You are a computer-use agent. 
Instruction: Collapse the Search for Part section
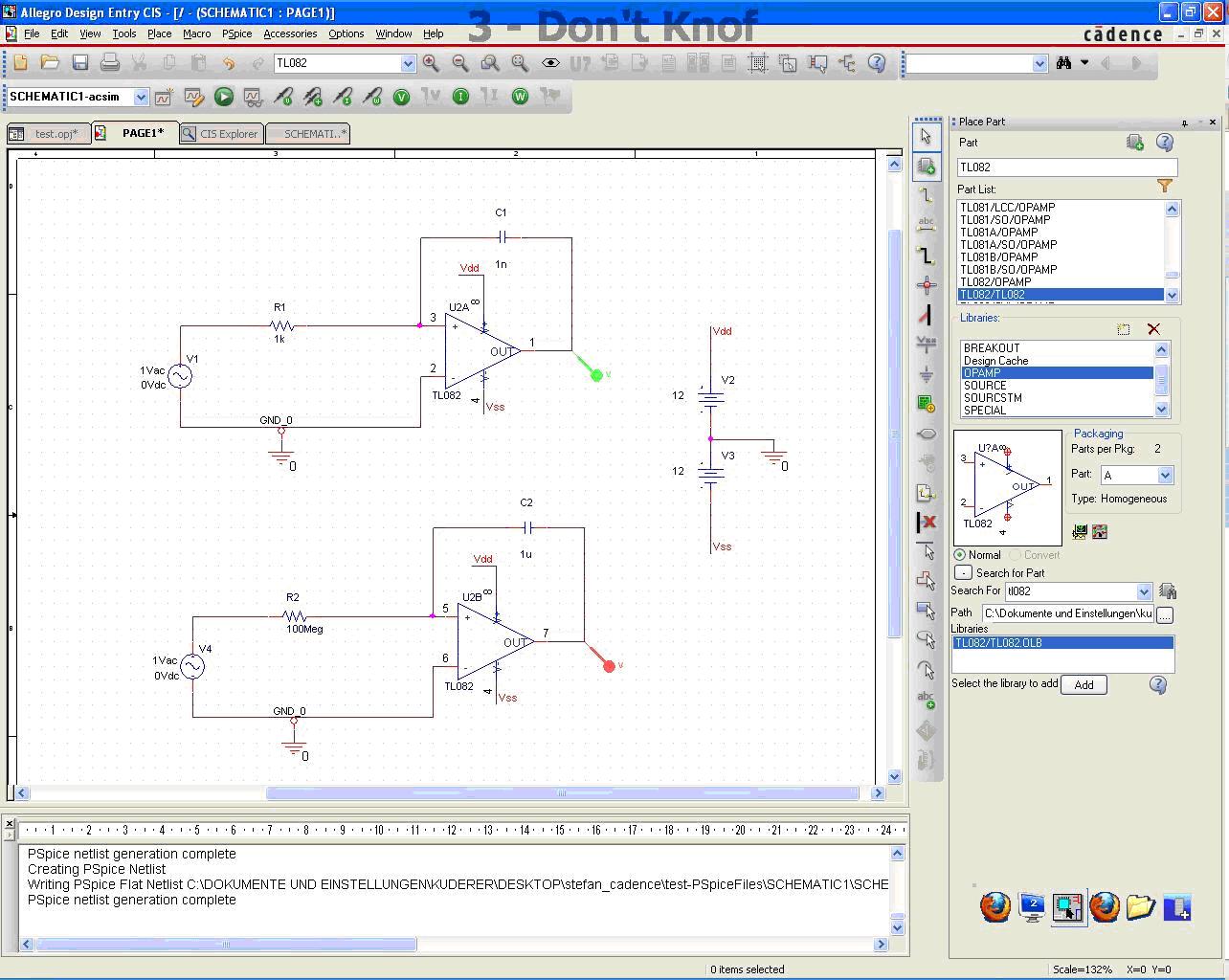[x=963, y=572]
